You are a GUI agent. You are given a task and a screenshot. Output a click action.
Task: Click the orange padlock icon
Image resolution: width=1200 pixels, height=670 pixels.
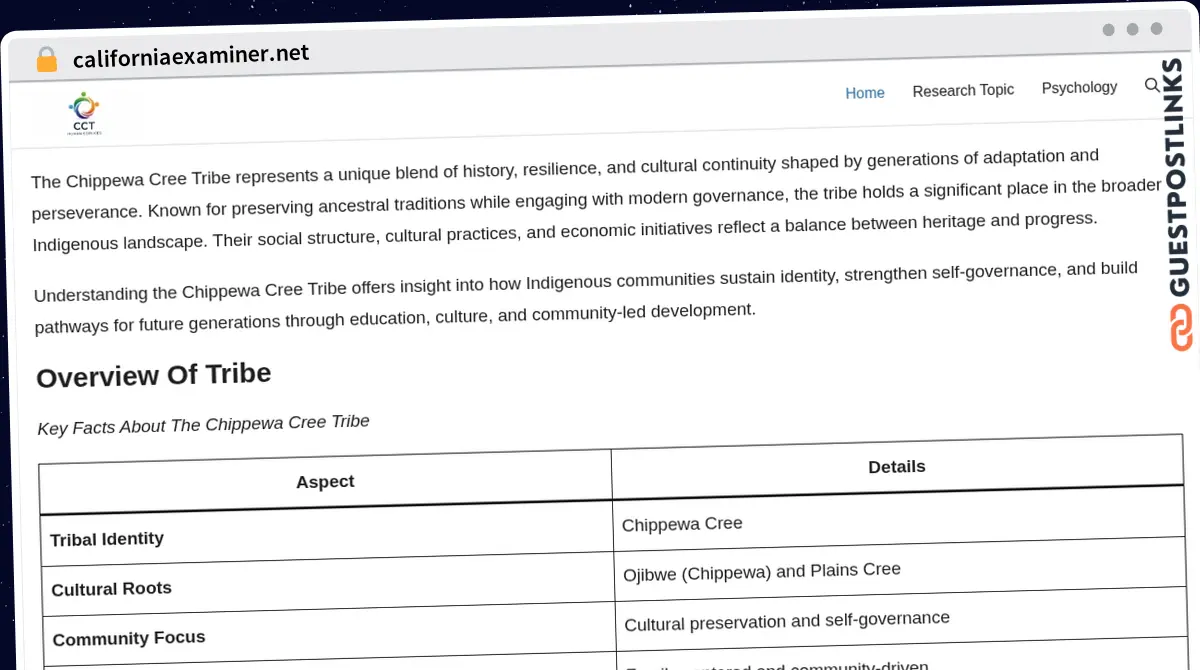[47, 60]
